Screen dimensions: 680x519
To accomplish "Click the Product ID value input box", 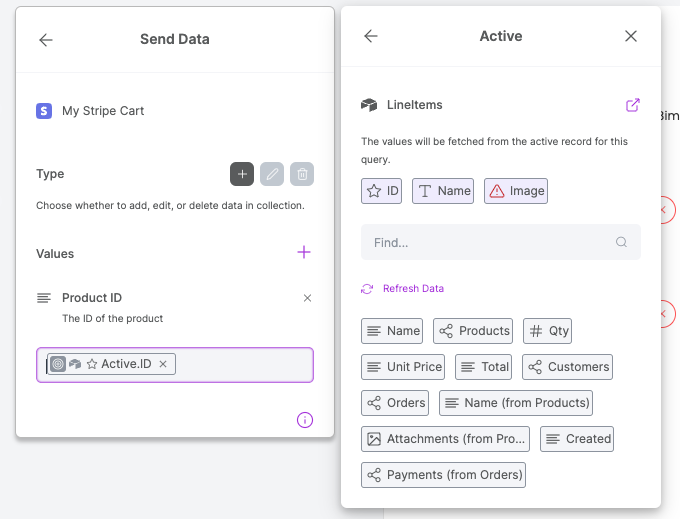I will point(240,364).
